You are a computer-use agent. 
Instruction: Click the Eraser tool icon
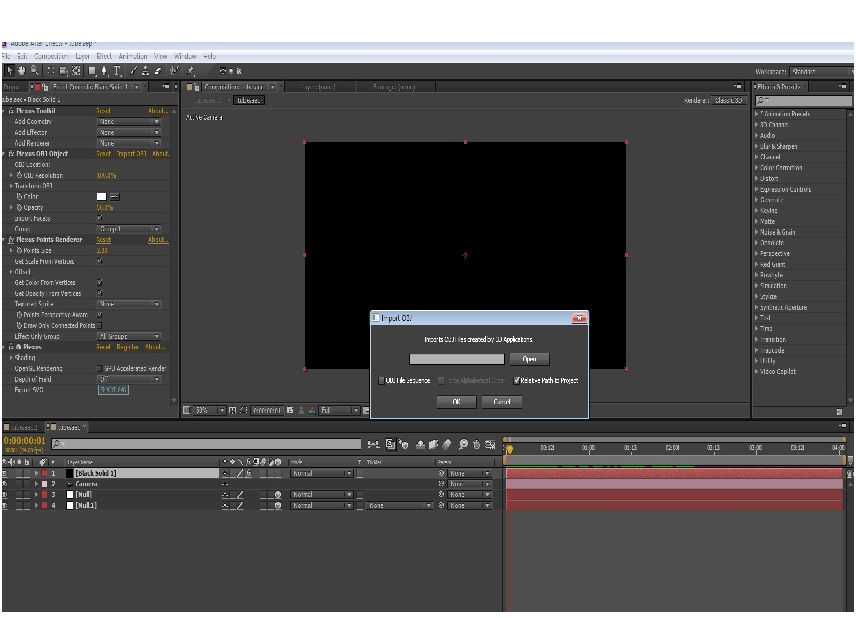tap(158, 71)
